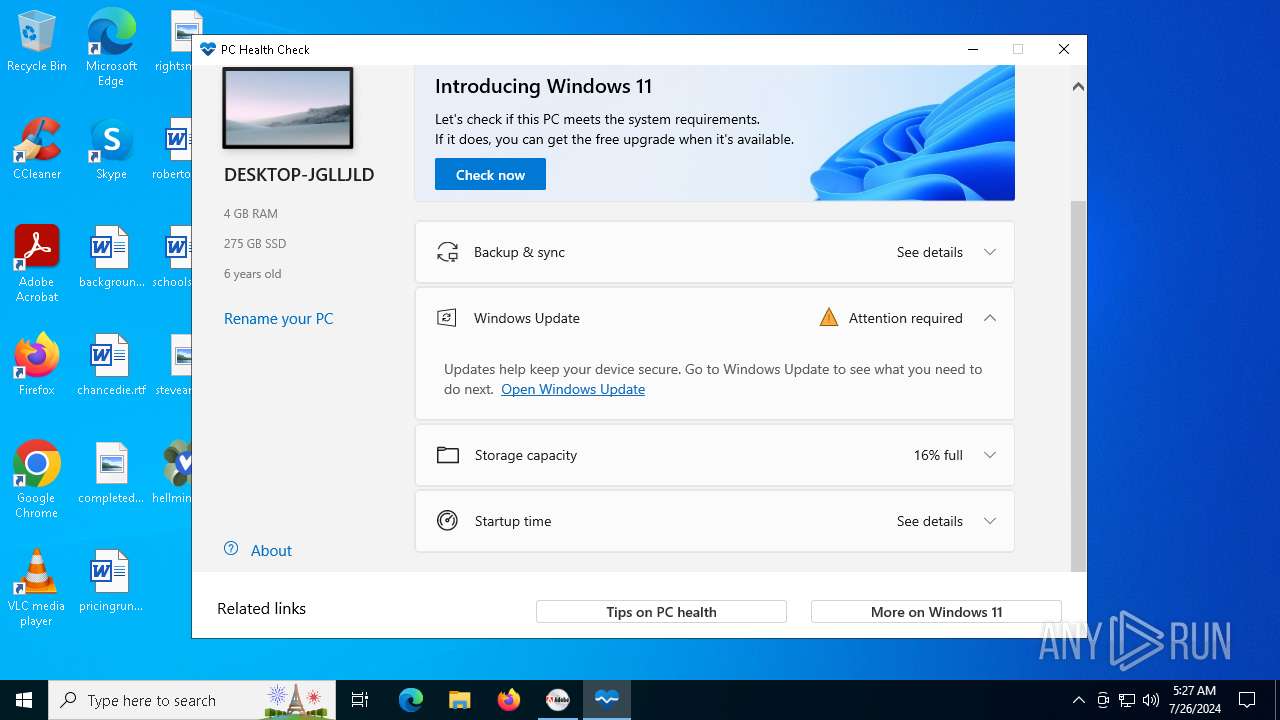
Task: Click the Introducing Windows 11 heading
Action: pyautogui.click(x=543, y=87)
